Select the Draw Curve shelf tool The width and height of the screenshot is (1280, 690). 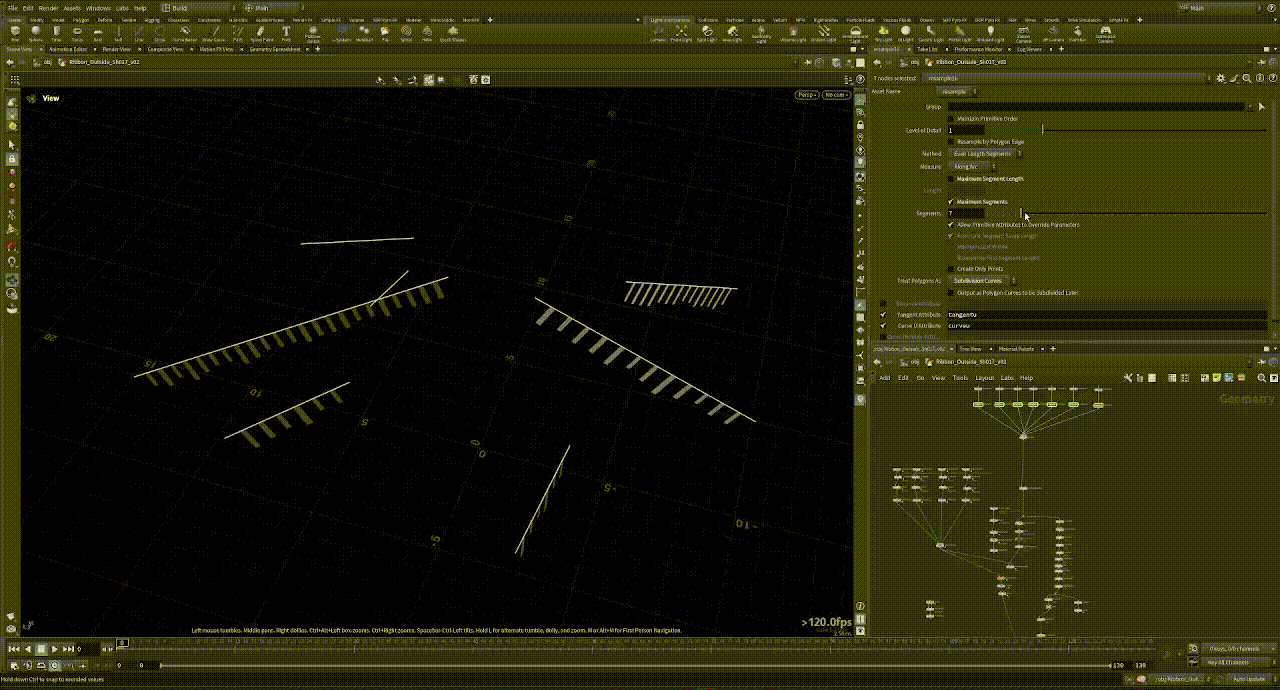(x=214, y=33)
